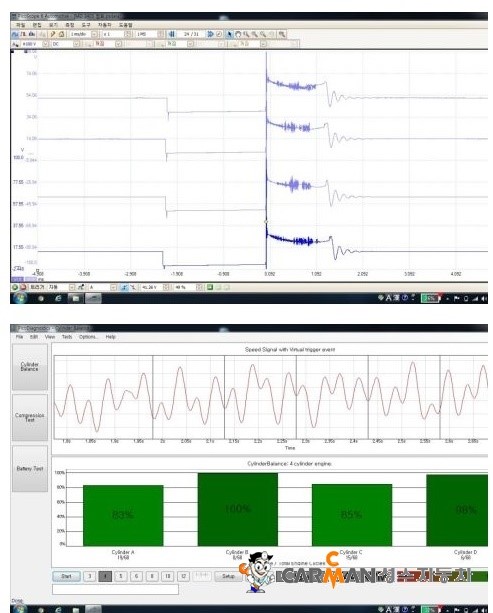Open the Tests menu in PicoDiagnostics

67,337
